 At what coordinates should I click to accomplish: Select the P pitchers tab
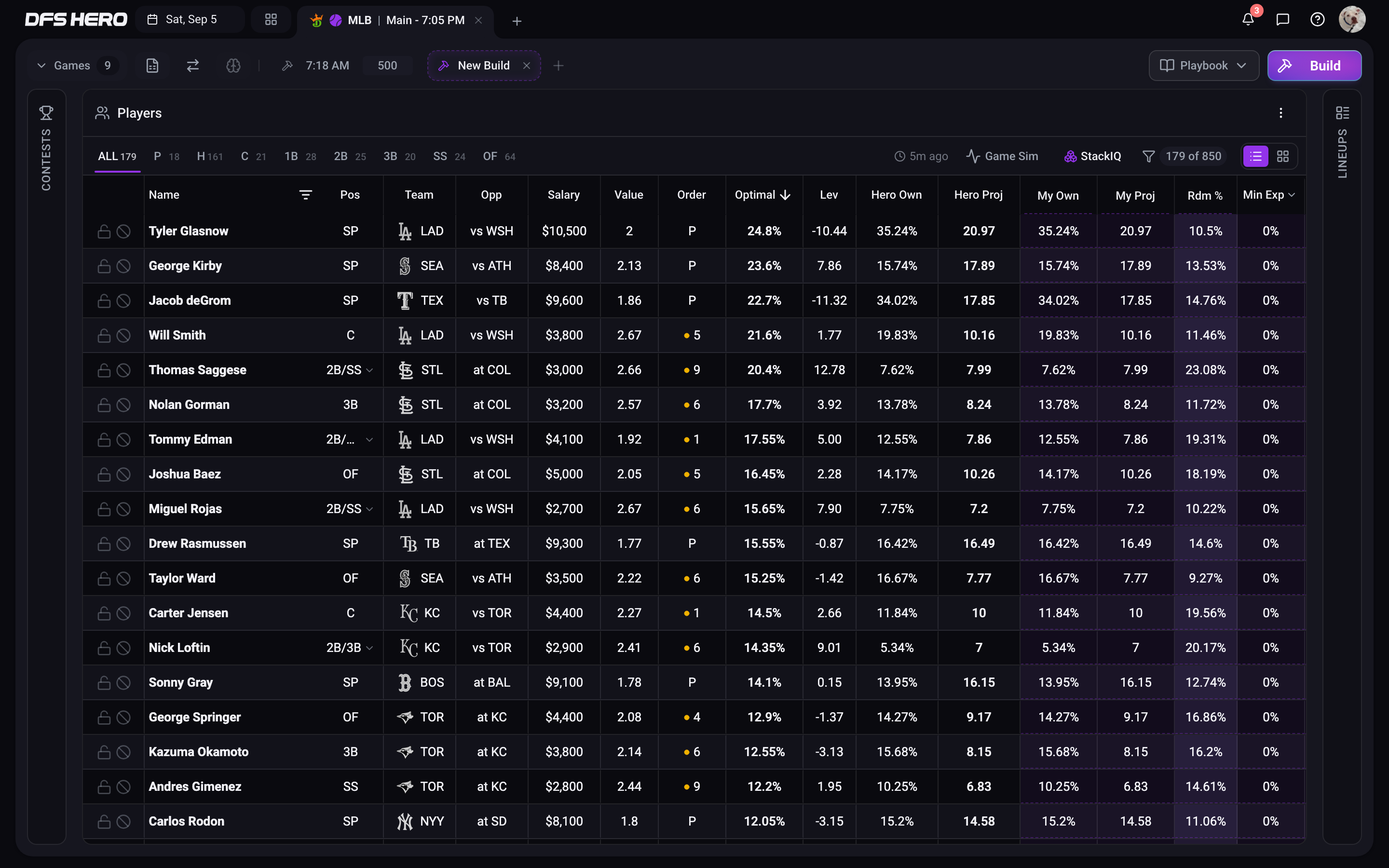(x=166, y=156)
